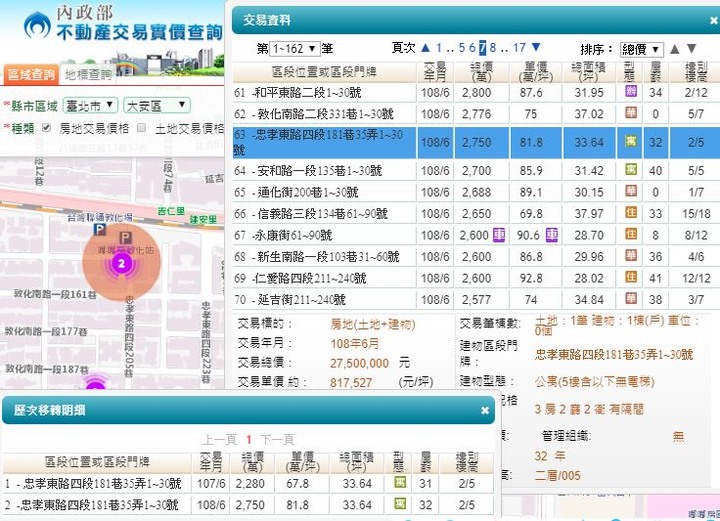
Task: Click purple 車 icon beside total price 2,600
Action: pyautogui.click(x=499, y=235)
